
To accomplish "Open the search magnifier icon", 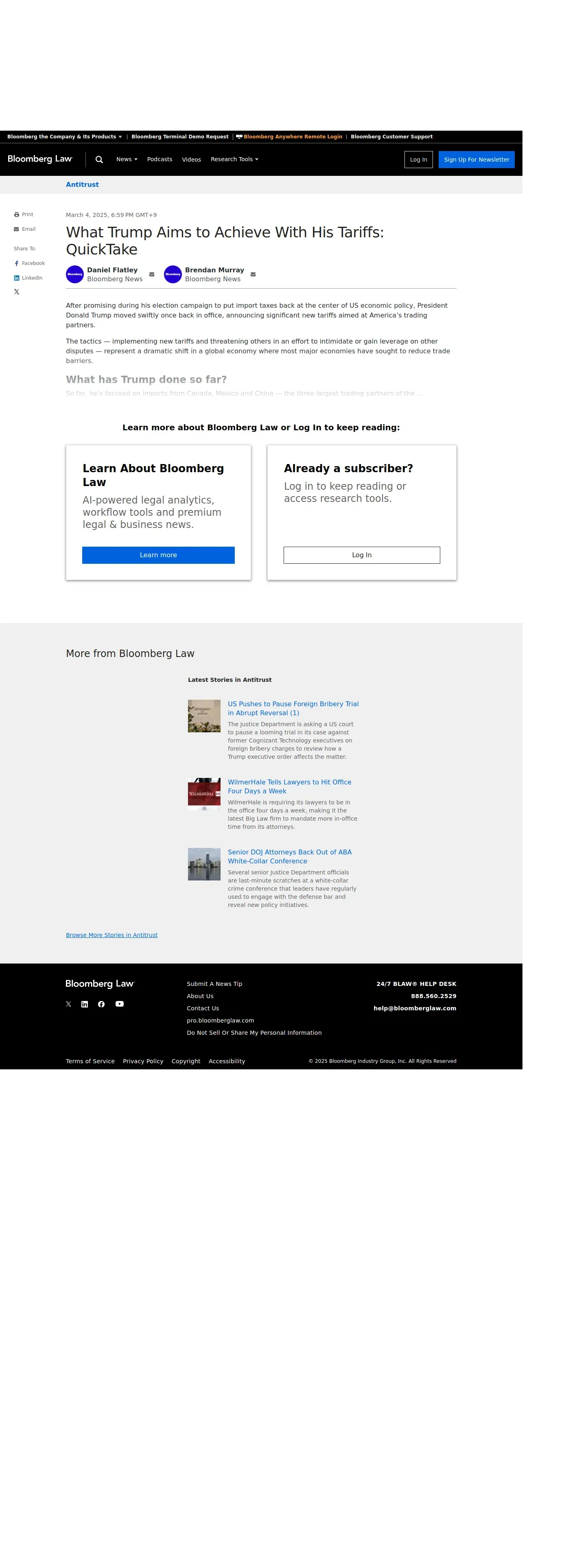I will pyautogui.click(x=99, y=160).
